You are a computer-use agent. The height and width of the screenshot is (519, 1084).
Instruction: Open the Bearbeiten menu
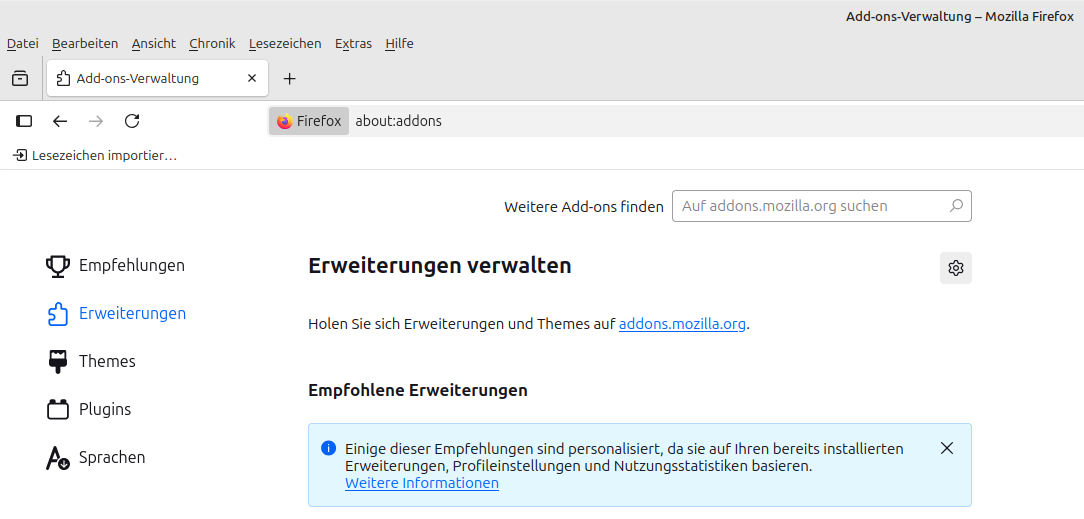[85, 44]
